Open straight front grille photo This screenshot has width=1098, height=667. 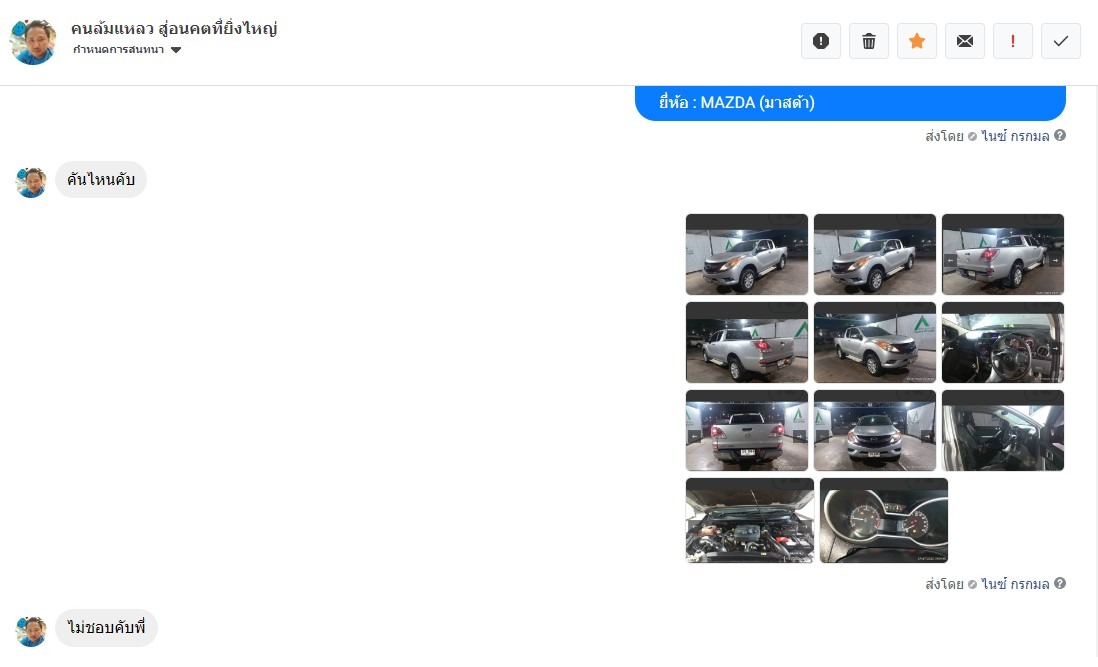click(x=875, y=430)
